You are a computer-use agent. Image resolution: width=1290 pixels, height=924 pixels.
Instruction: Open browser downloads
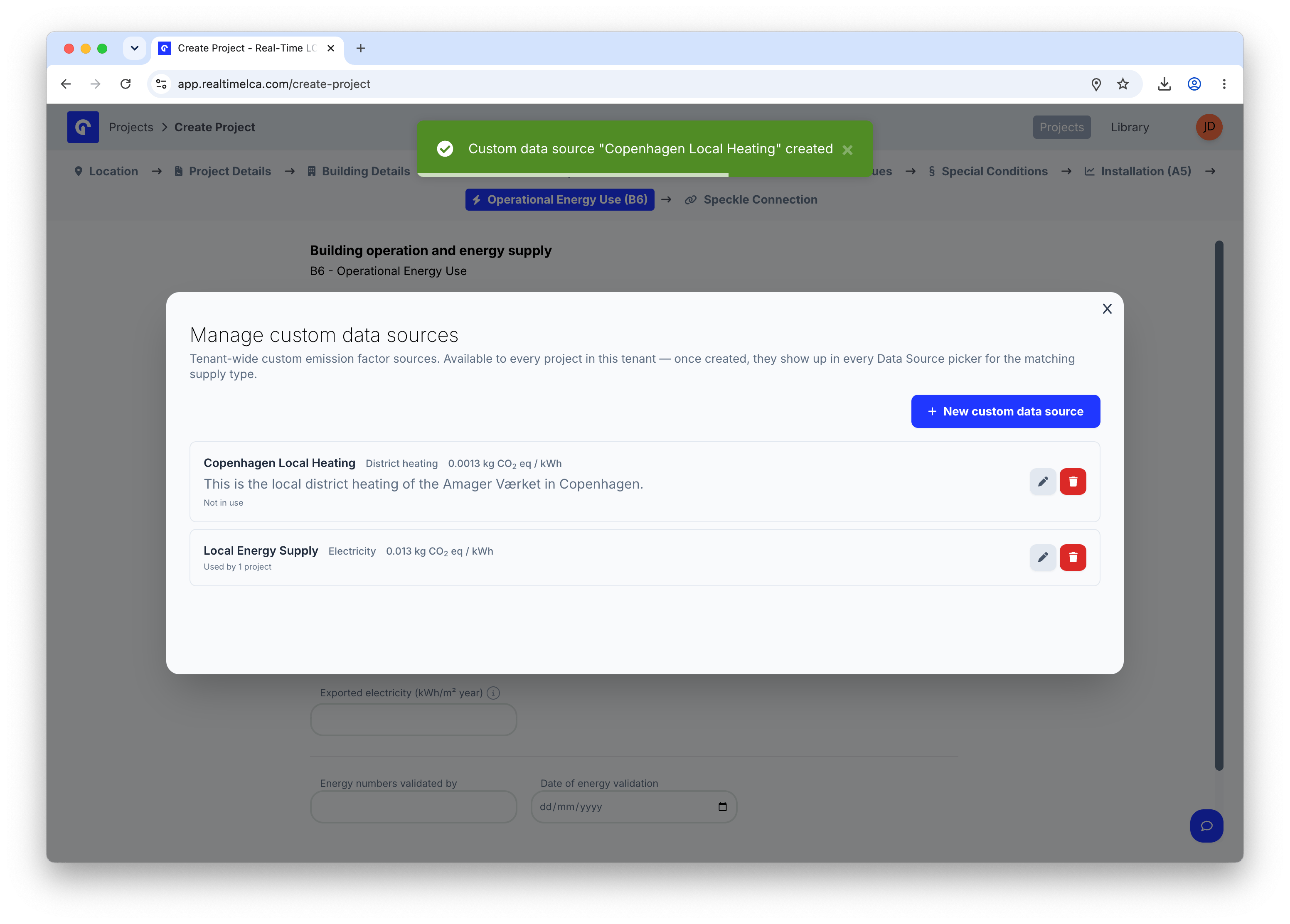pos(1164,84)
